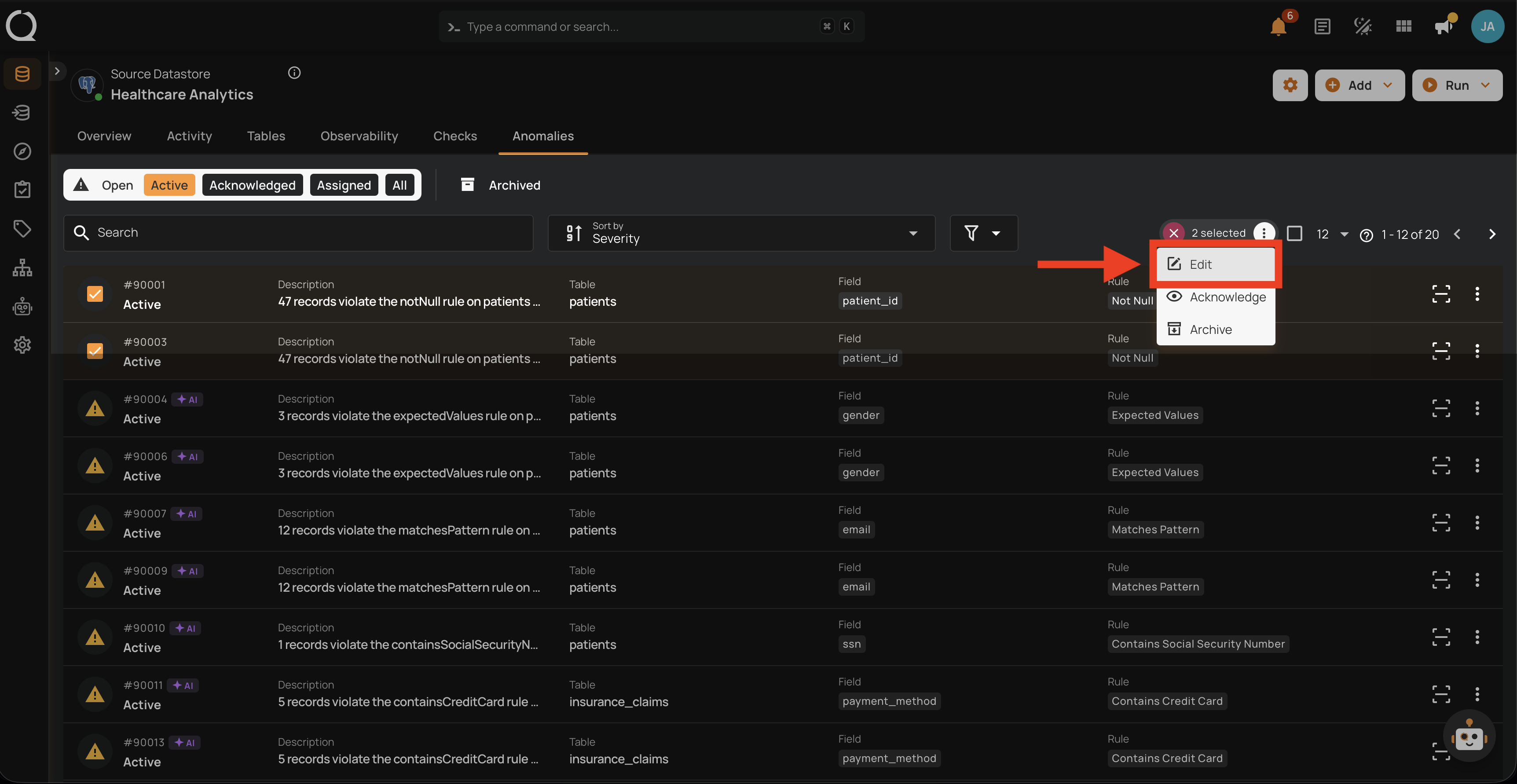Viewport: 1517px width, 784px height.
Task: Focus the command search bar
Action: [x=651, y=26]
